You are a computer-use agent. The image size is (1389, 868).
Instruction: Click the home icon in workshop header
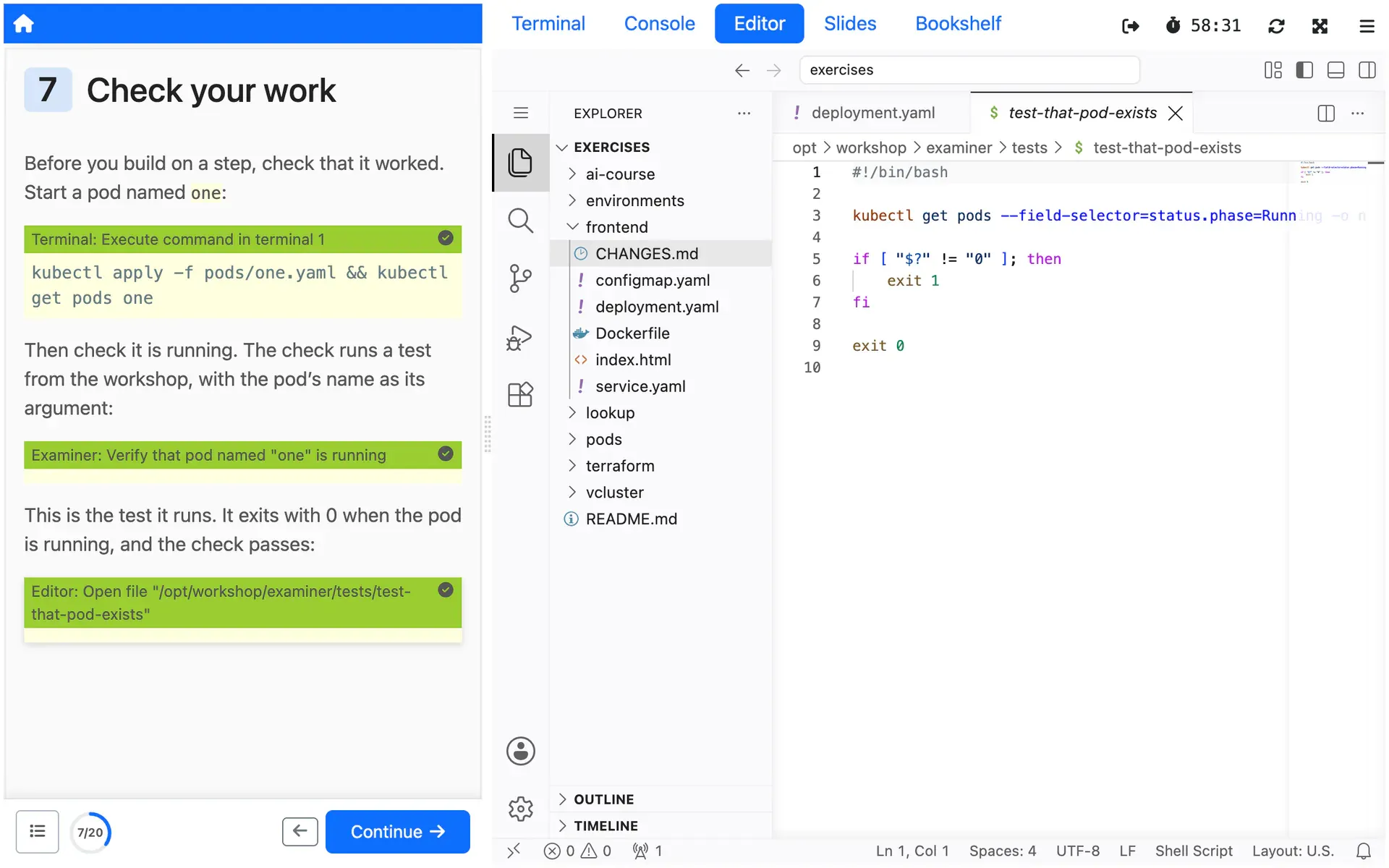coord(24,24)
